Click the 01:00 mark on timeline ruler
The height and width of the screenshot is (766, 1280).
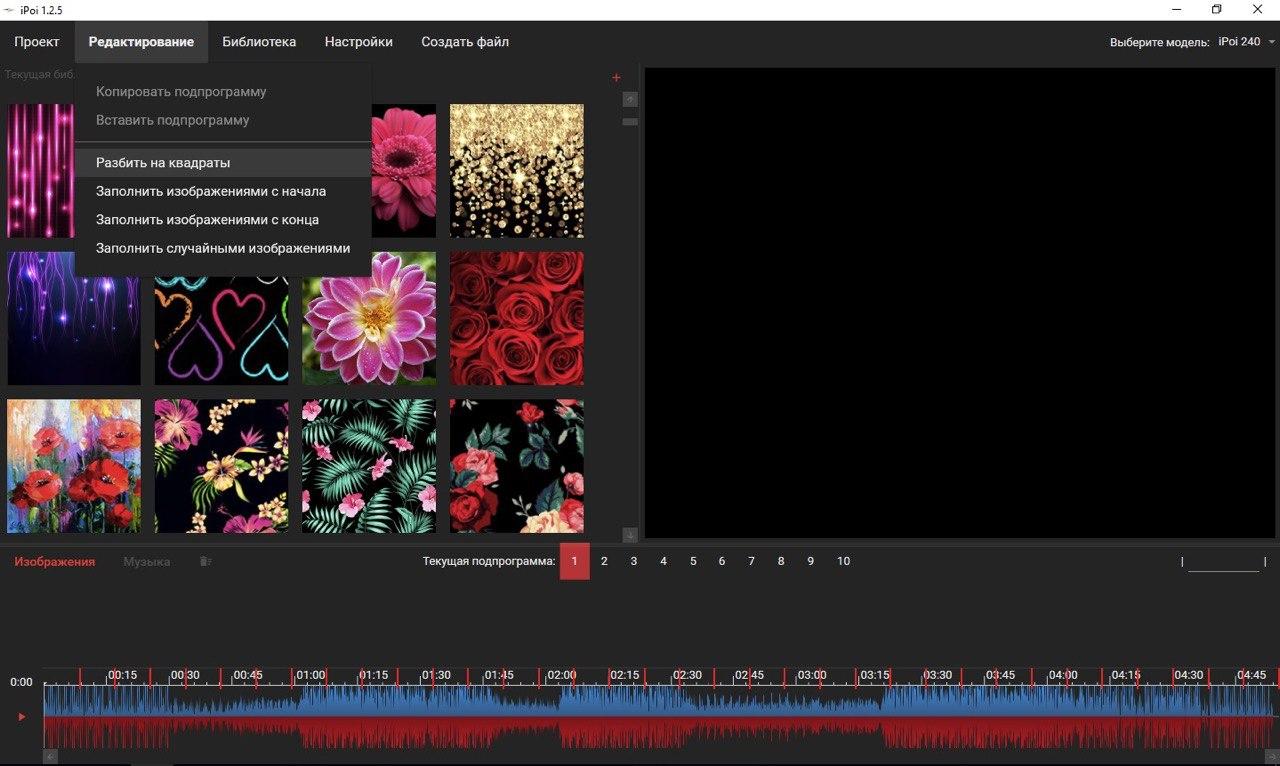coord(311,675)
